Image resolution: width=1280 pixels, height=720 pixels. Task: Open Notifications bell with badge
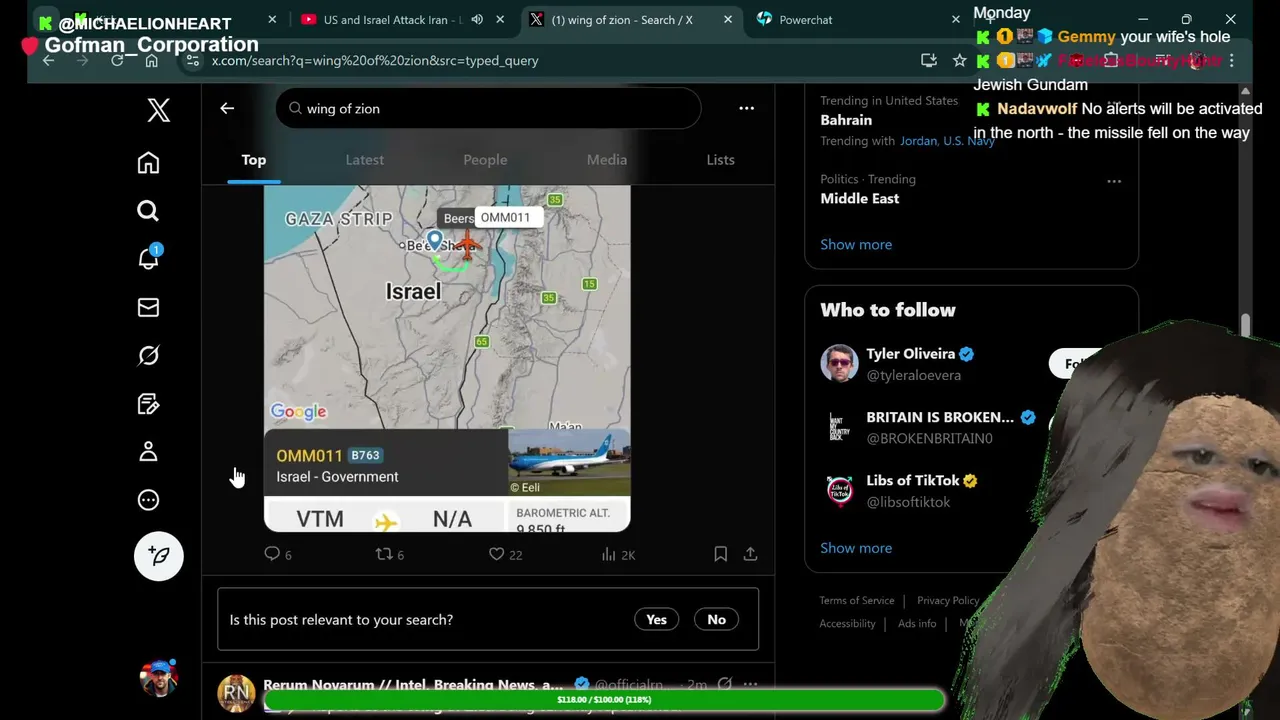point(148,258)
